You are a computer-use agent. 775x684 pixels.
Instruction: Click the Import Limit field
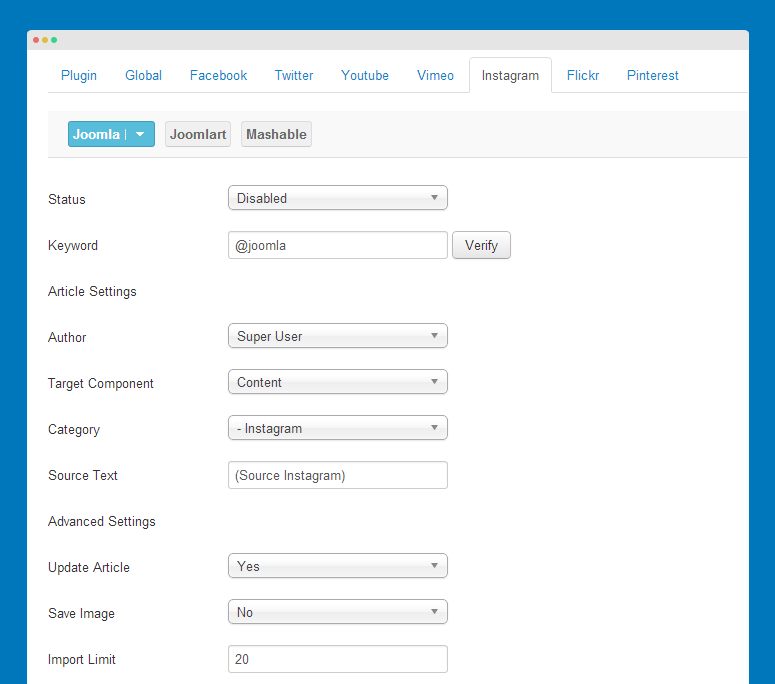pyautogui.click(x=338, y=659)
